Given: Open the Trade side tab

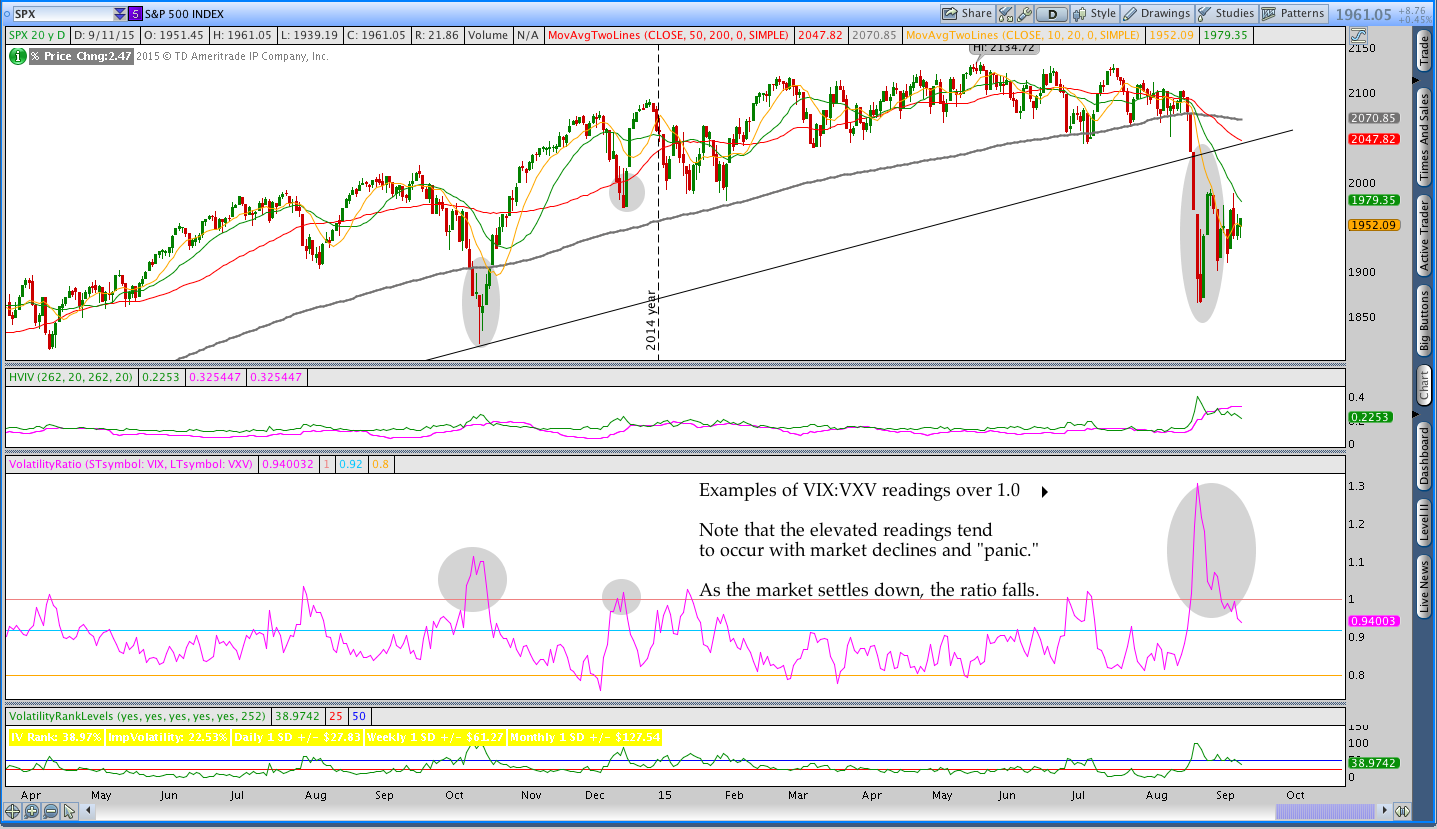Looking at the screenshot, I should (1425, 51).
